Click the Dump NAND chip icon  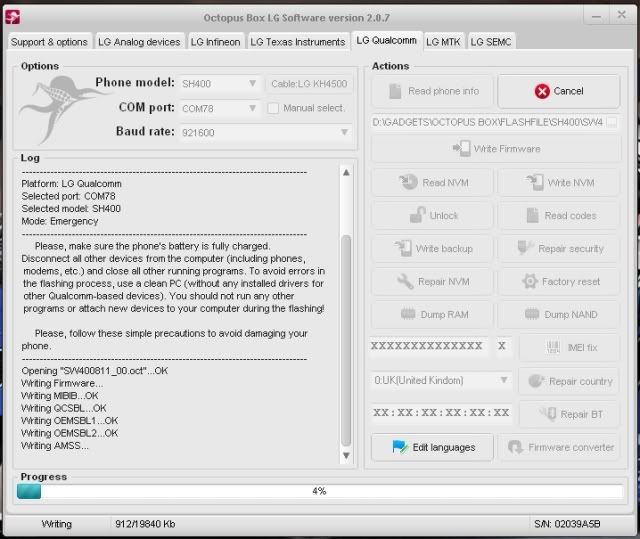(x=532, y=314)
